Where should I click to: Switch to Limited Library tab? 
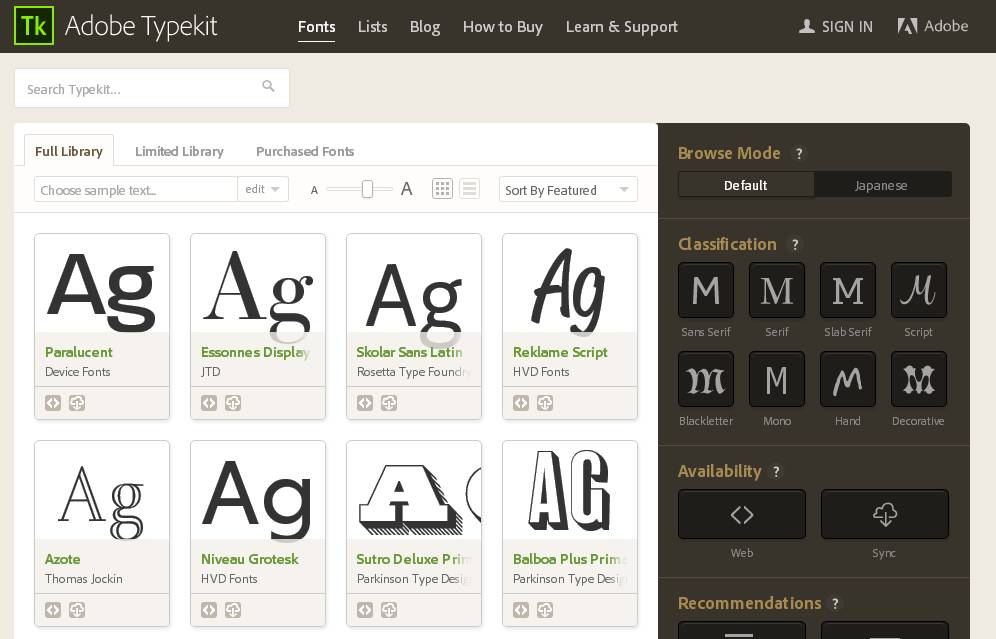pos(179,151)
